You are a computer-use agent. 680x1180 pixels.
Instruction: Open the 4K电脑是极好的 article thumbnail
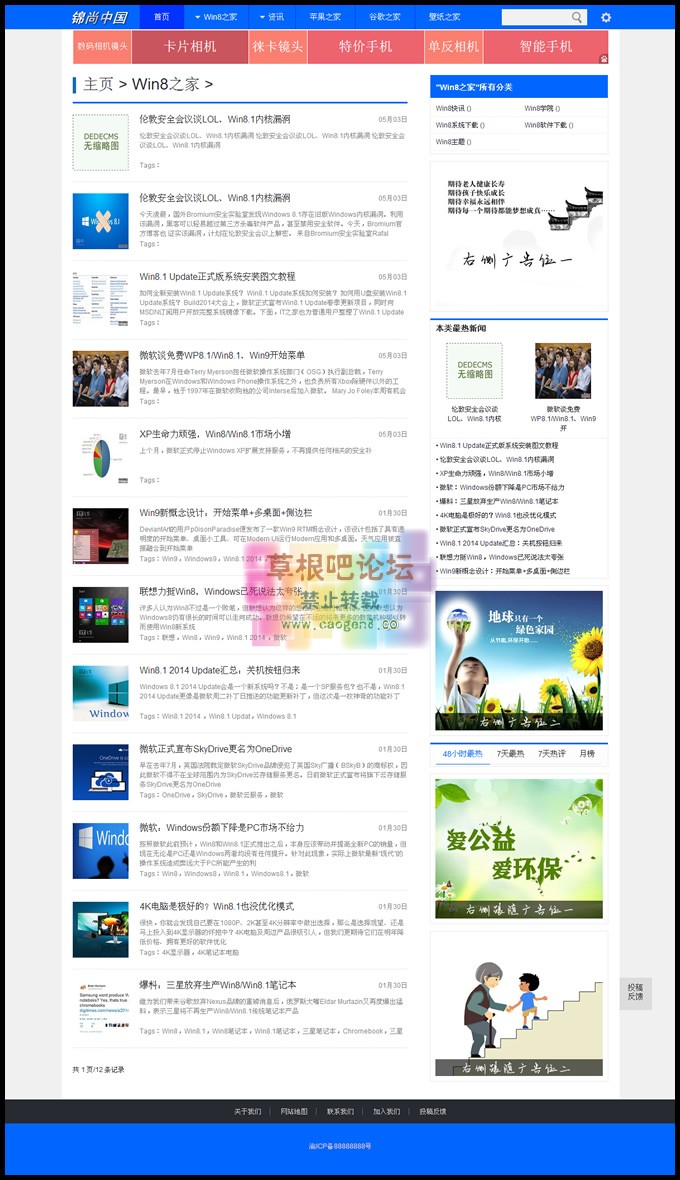(100, 929)
